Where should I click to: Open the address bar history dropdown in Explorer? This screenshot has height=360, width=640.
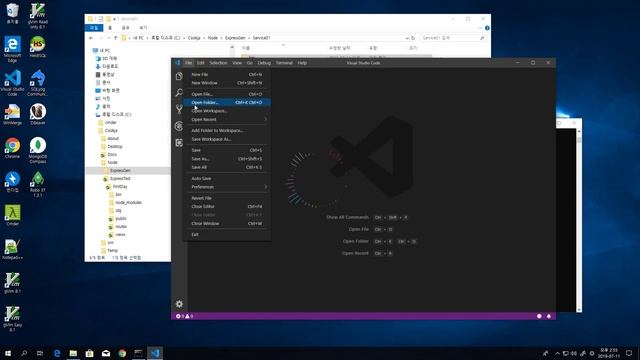pos(407,38)
